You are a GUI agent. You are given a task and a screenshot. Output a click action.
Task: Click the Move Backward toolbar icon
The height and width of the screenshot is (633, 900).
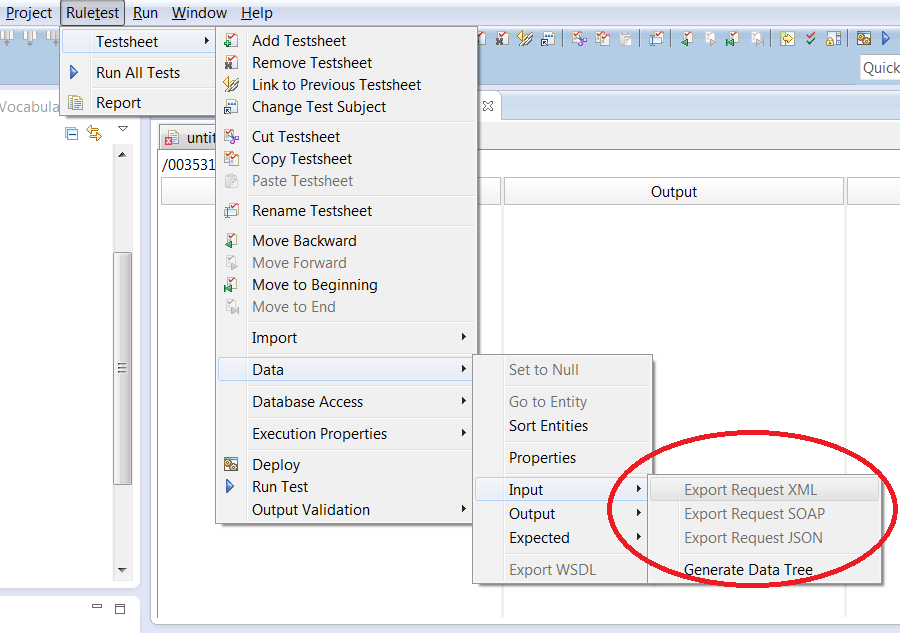pos(686,39)
